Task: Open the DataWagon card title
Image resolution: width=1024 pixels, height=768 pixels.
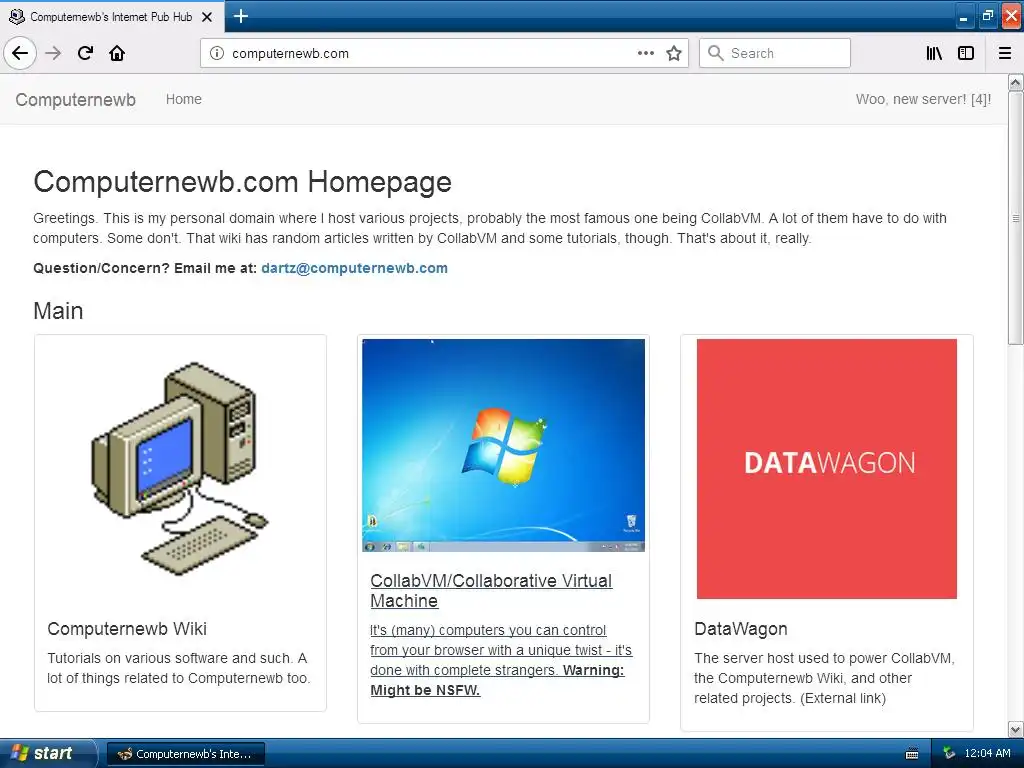Action: pyautogui.click(x=741, y=629)
